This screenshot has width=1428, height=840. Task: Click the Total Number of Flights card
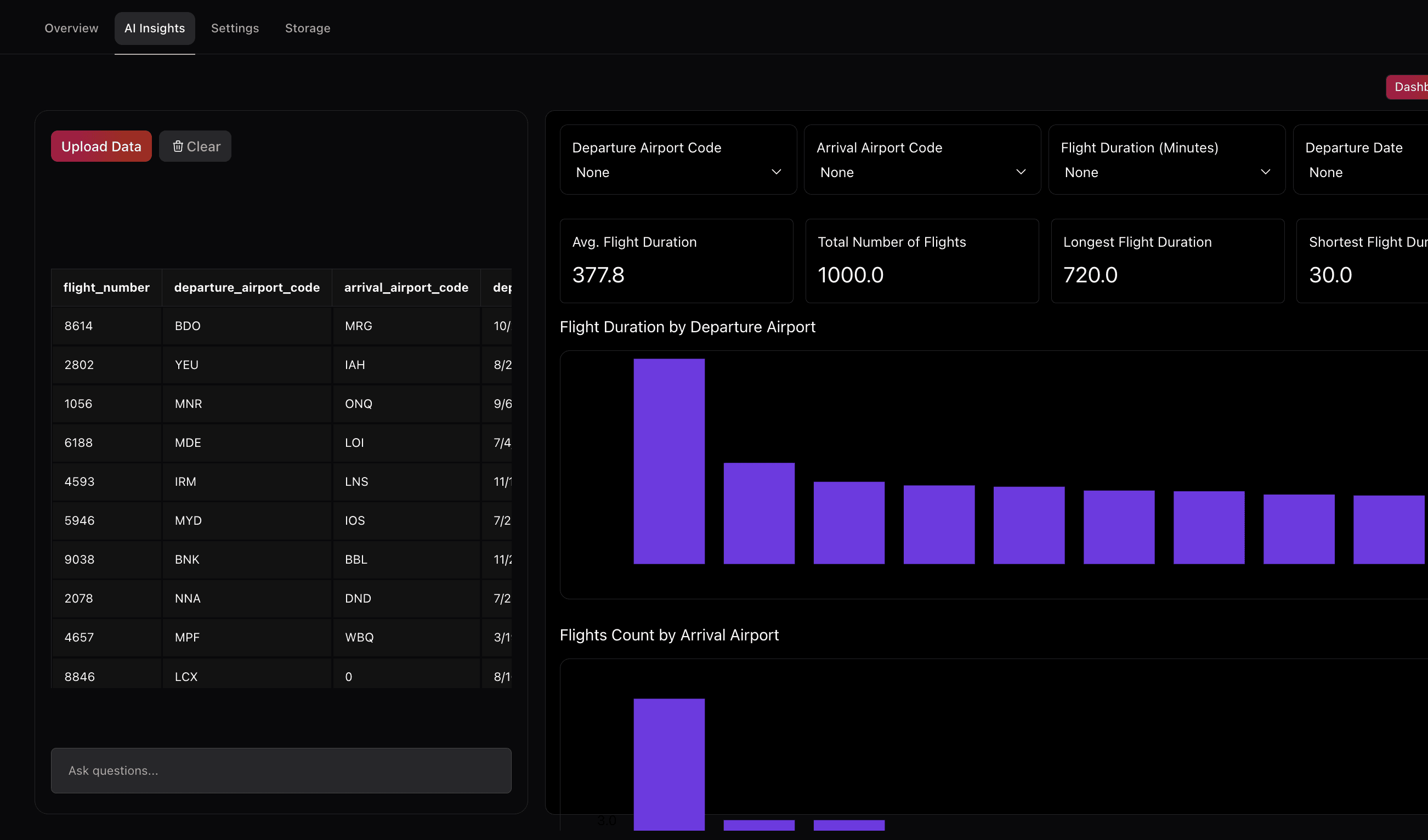coord(921,261)
